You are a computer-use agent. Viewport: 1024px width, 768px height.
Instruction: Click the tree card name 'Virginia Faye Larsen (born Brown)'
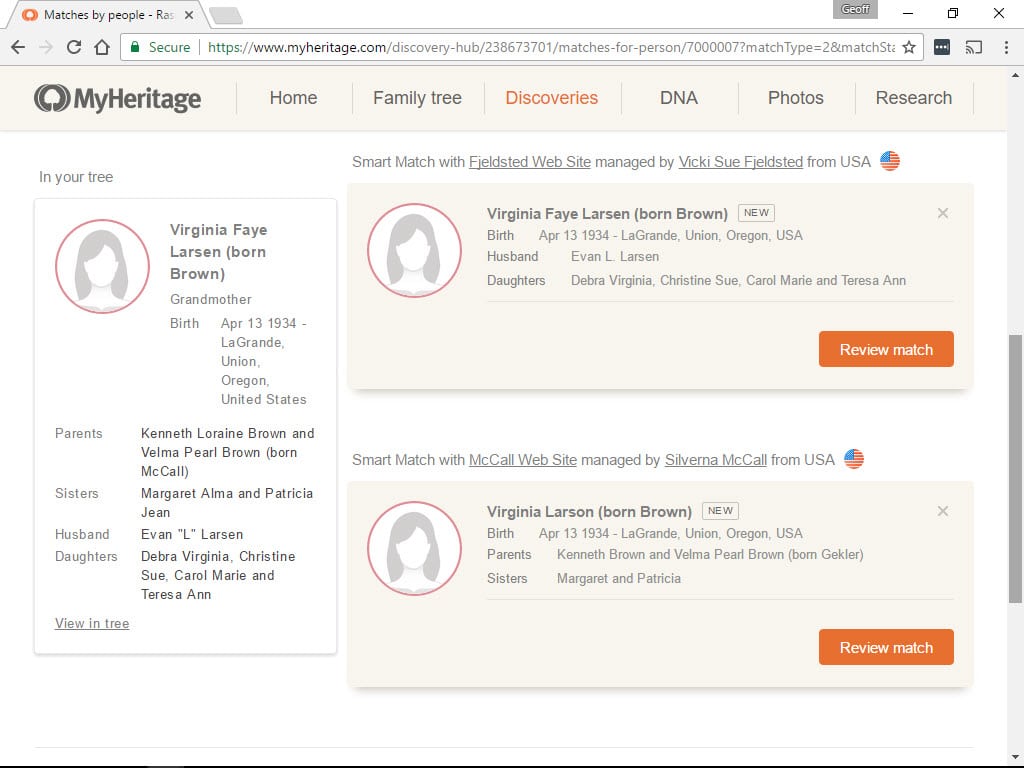pyautogui.click(x=219, y=251)
